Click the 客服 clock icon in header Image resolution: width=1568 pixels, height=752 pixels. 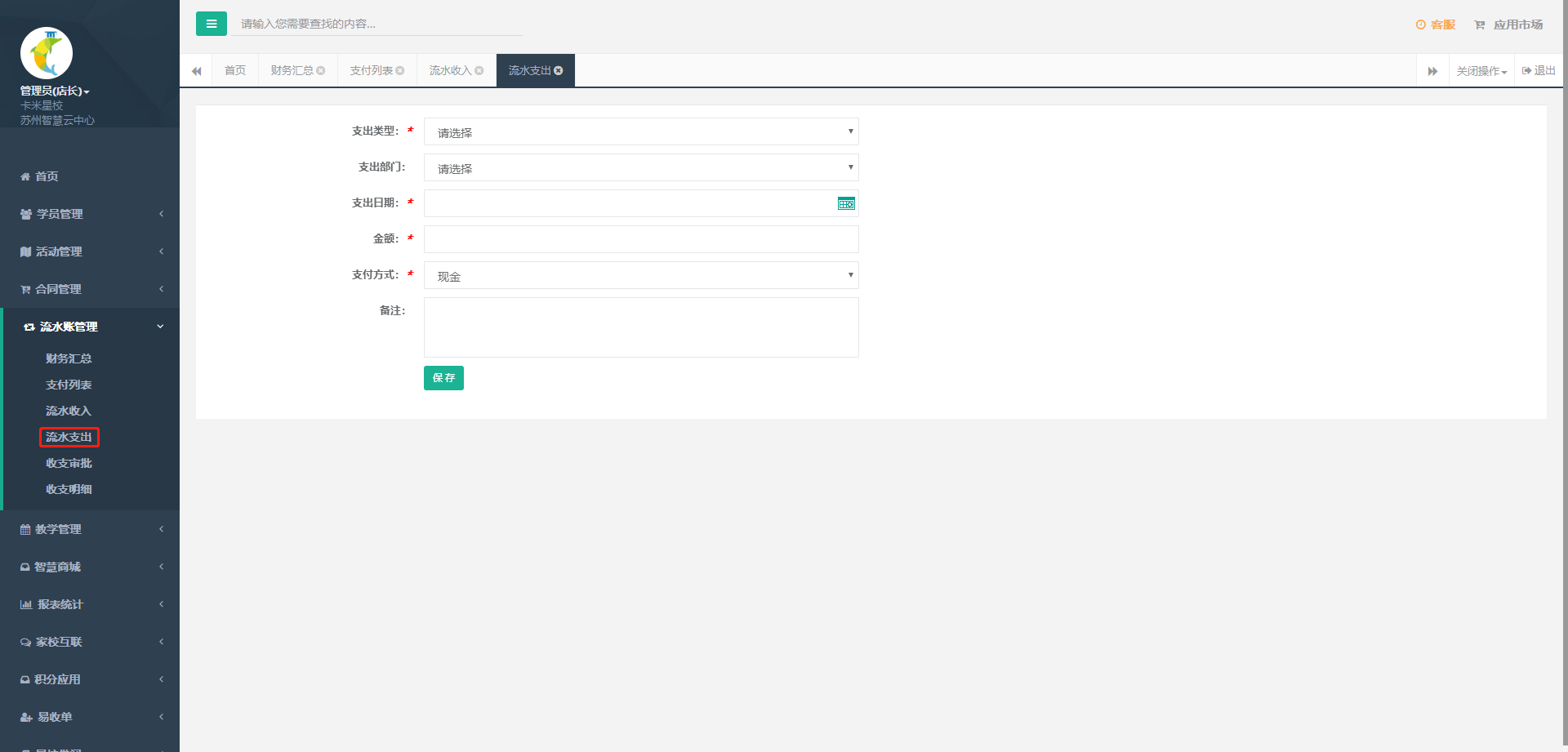(x=1421, y=25)
